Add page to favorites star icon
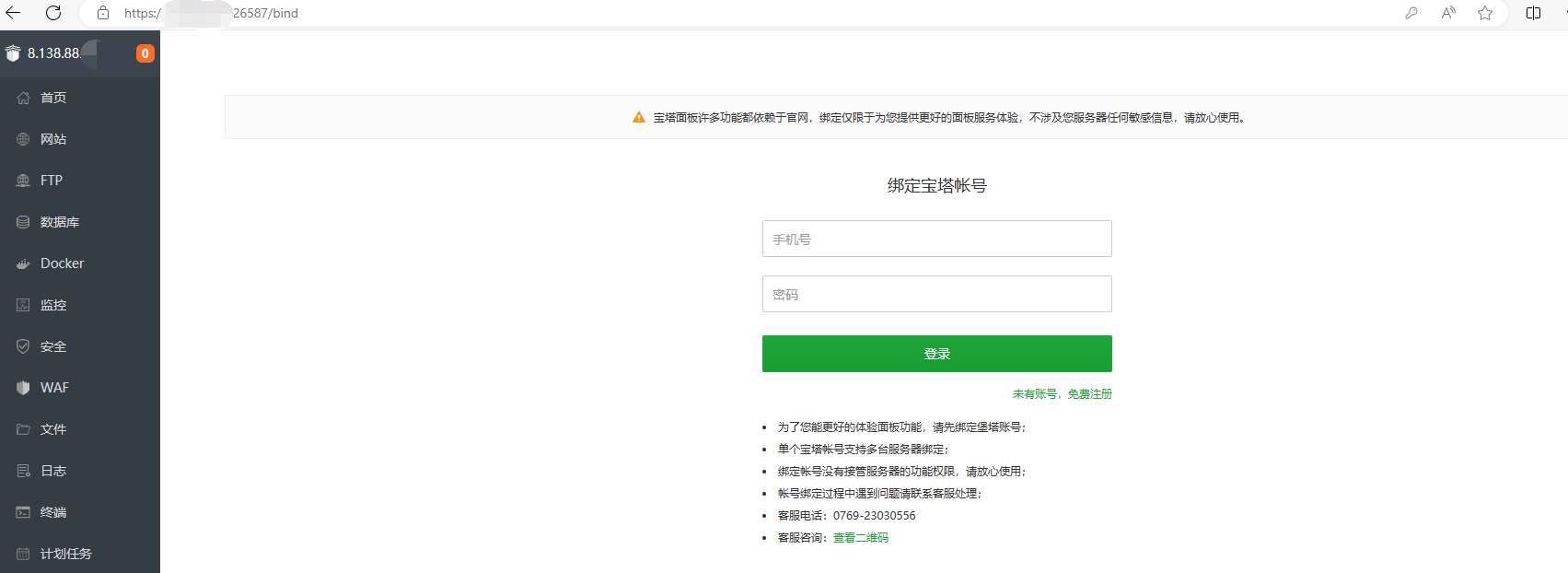Image resolution: width=1568 pixels, height=573 pixels. (1485, 13)
